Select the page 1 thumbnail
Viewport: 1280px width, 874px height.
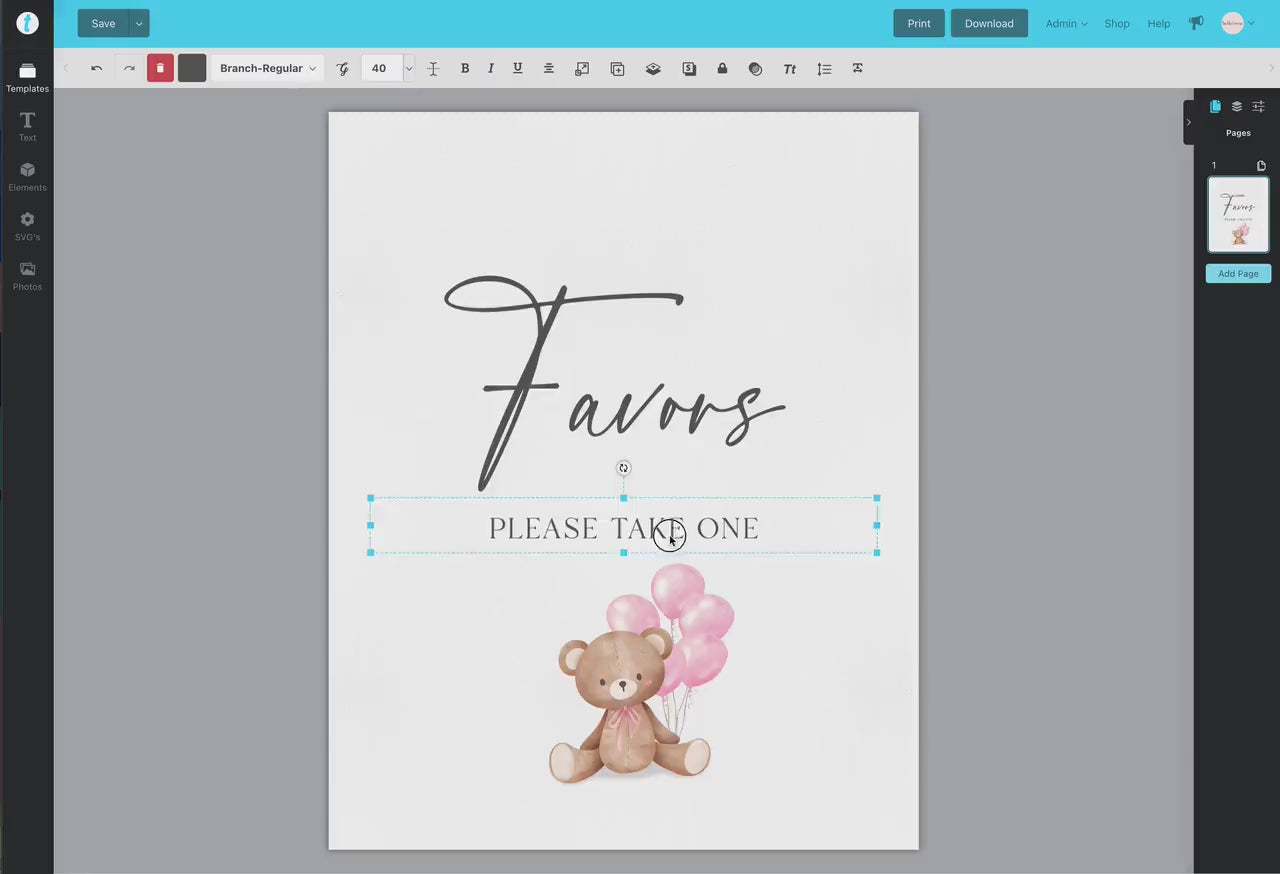[1238, 214]
